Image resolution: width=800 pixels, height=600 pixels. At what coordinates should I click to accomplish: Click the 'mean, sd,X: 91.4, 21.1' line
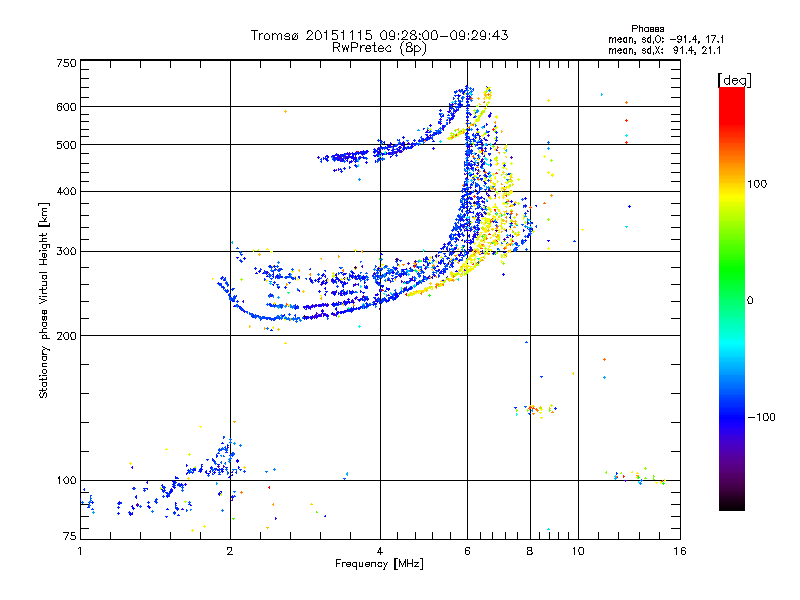(x=664, y=50)
